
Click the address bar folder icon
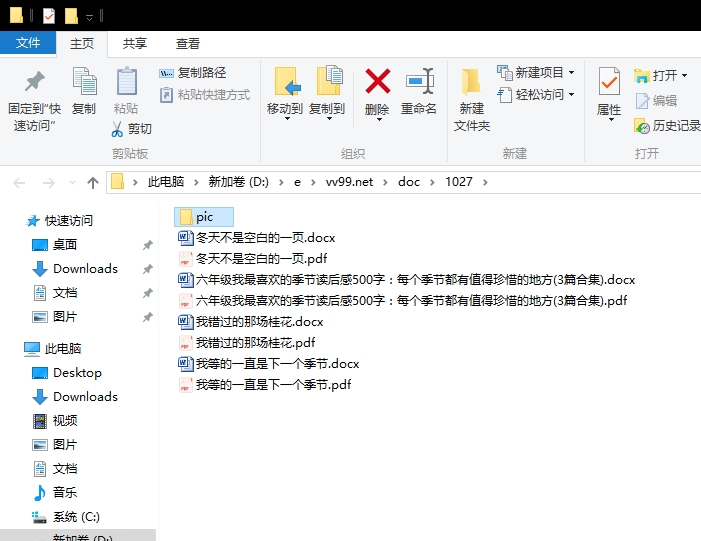[118, 182]
